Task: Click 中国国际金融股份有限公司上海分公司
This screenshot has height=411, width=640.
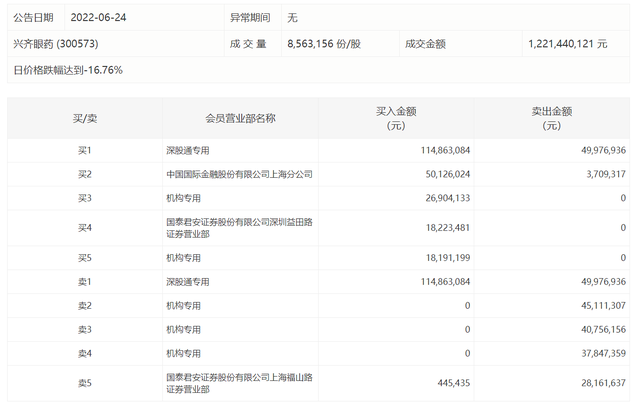Action: (239, 174)
